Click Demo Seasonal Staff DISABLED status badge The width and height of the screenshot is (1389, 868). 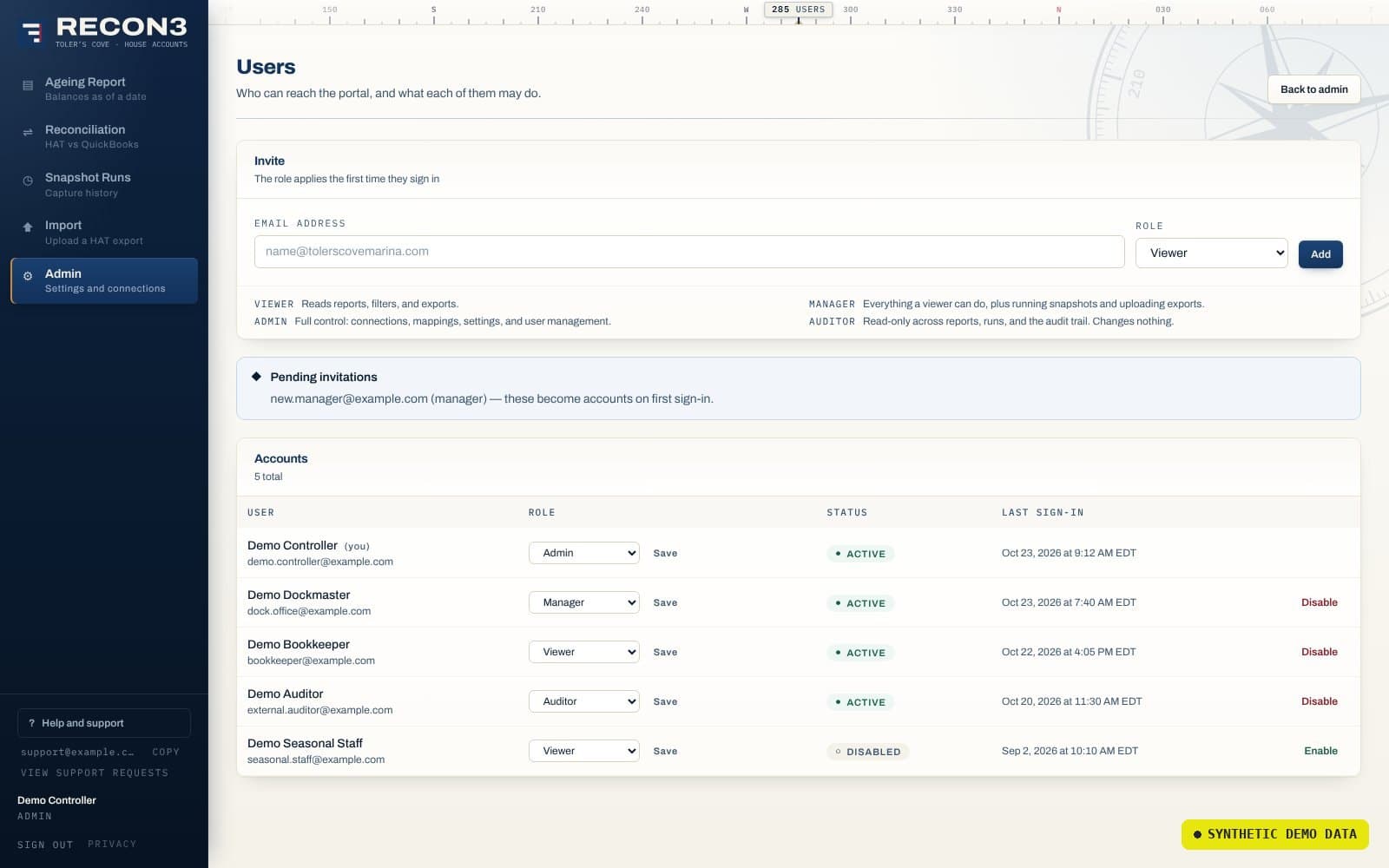click(867, 752)
